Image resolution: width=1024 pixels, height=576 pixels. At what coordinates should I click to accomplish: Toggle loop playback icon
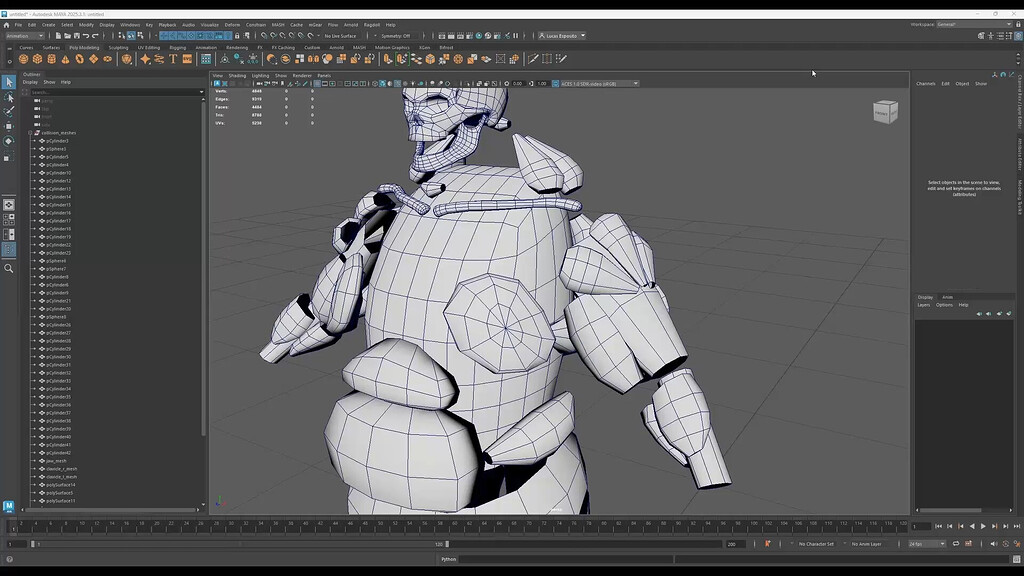955,543
